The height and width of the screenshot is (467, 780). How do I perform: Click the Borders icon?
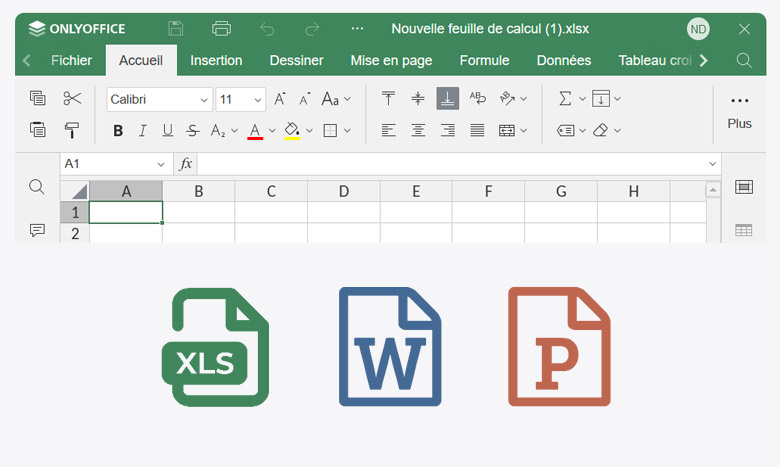click(x=330, y=131)
